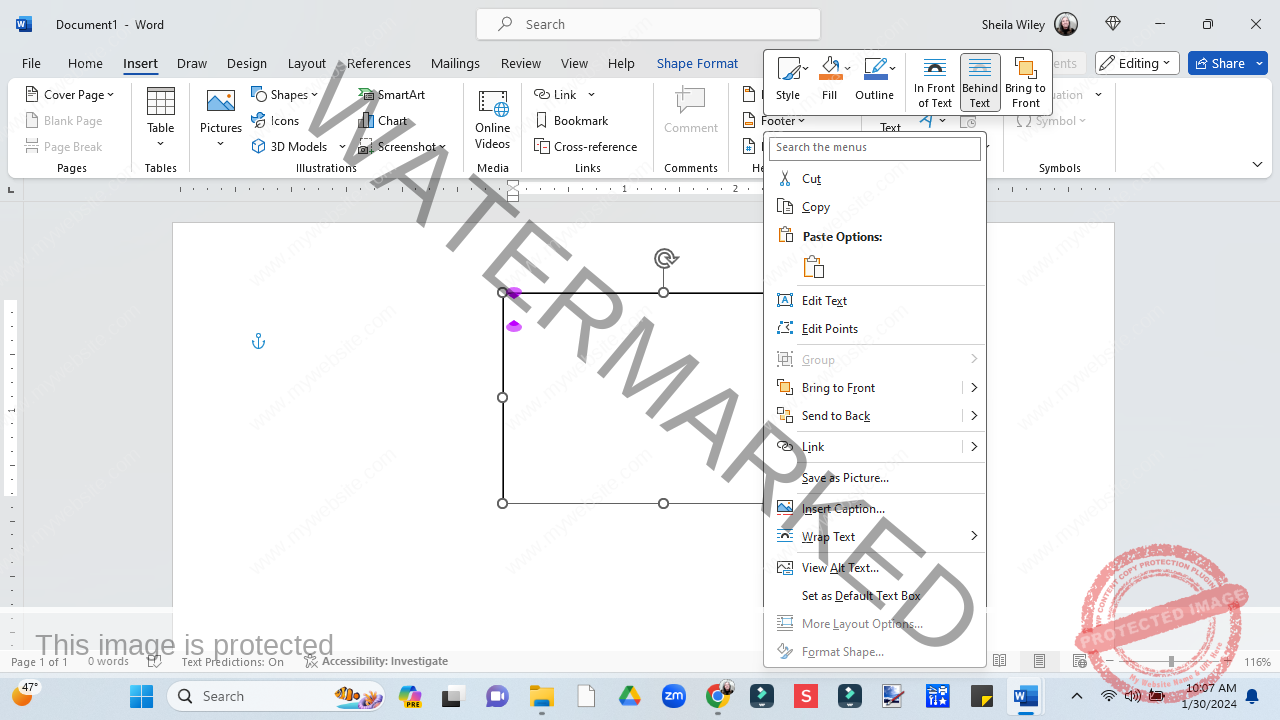Insert a Table from the ribbon
The width and height of the screenshot is (1280, 720).
point(161,117)
